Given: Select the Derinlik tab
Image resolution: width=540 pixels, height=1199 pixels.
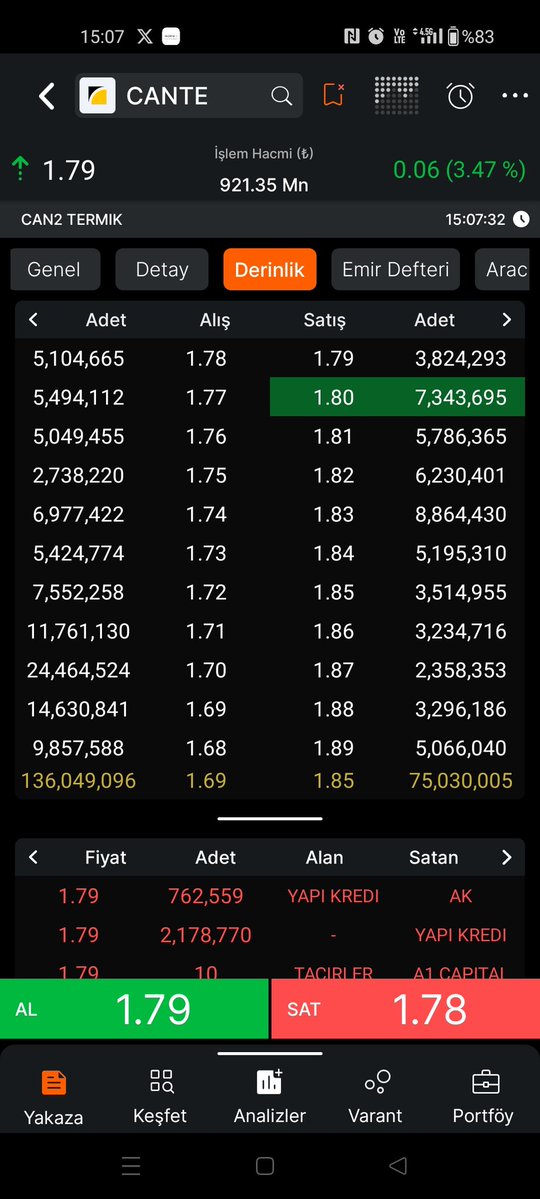Looking at the screenshot, I should tap(269, 269).
